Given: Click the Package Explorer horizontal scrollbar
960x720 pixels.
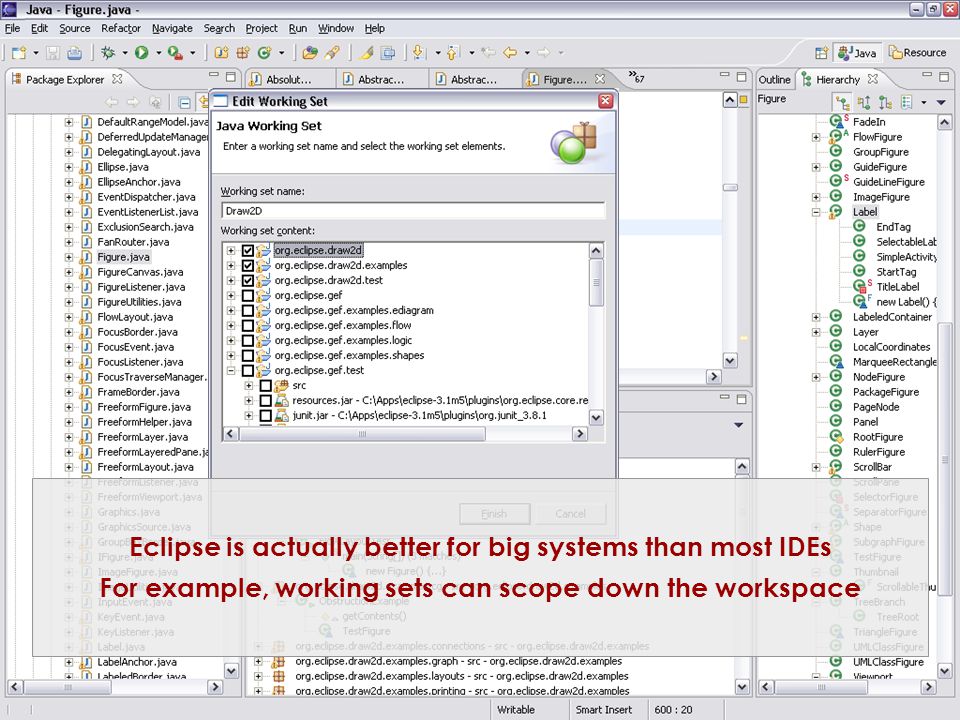Looking at the screenshot, I should click(67, 687).
